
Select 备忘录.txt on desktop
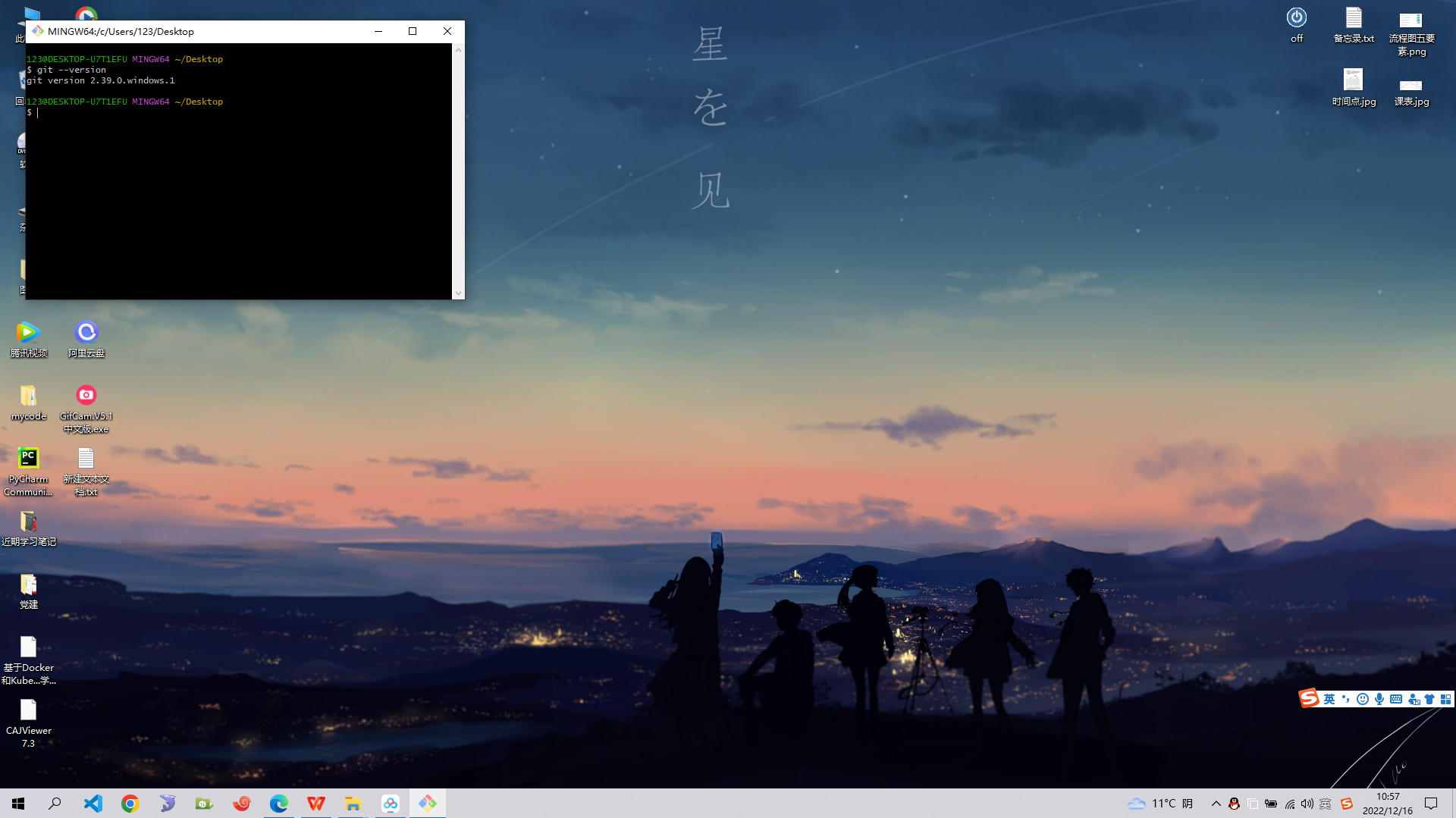(1354, 24)
